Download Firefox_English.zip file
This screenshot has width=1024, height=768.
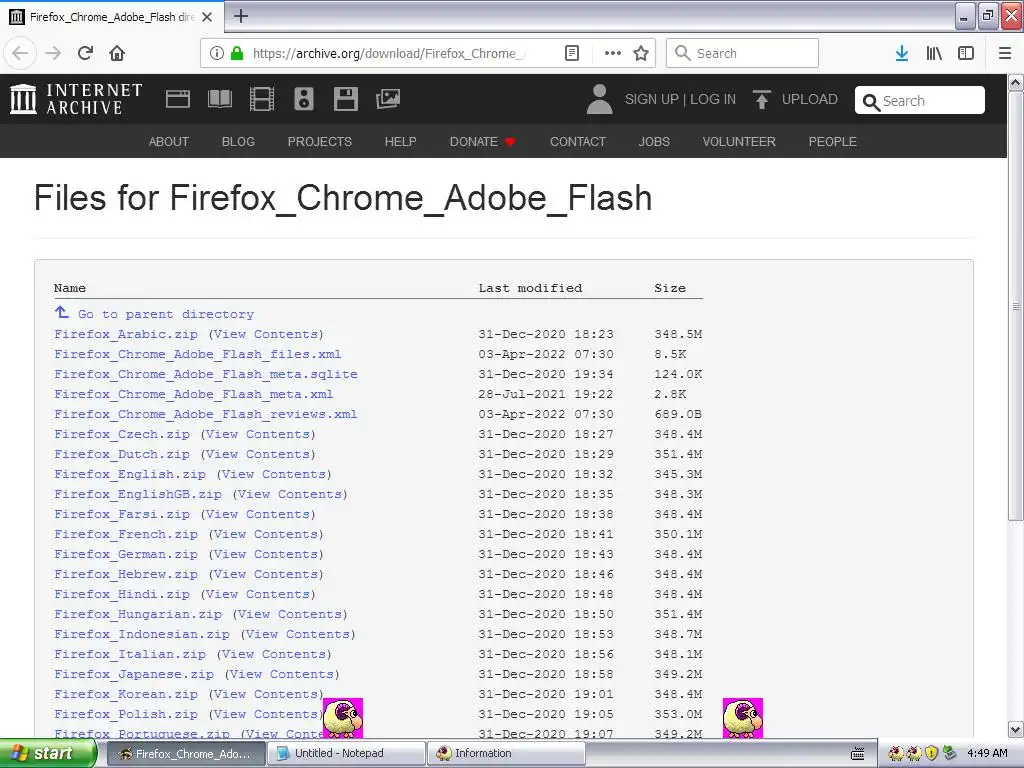tap(130, 474)
